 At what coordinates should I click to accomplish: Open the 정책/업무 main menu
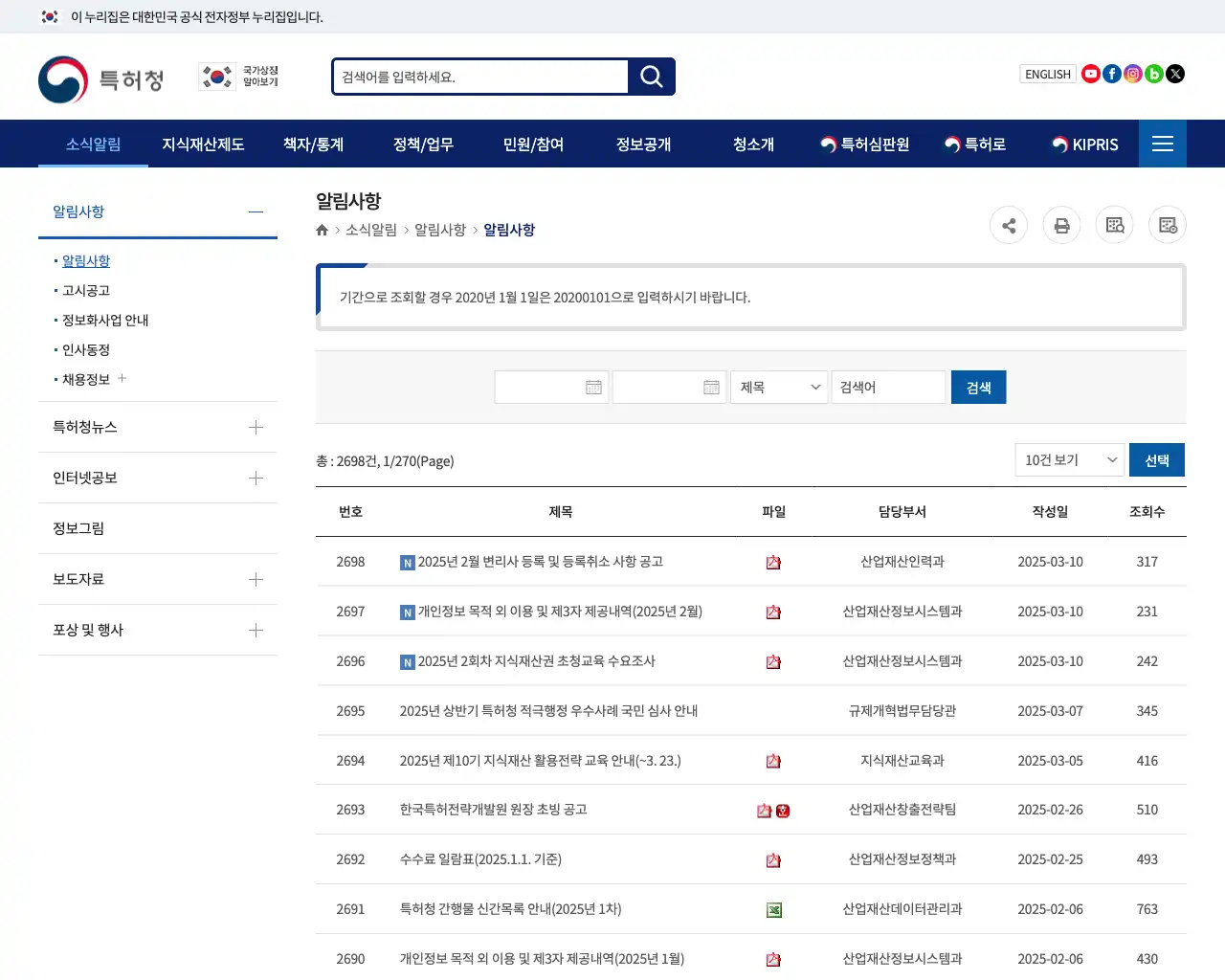423,144
